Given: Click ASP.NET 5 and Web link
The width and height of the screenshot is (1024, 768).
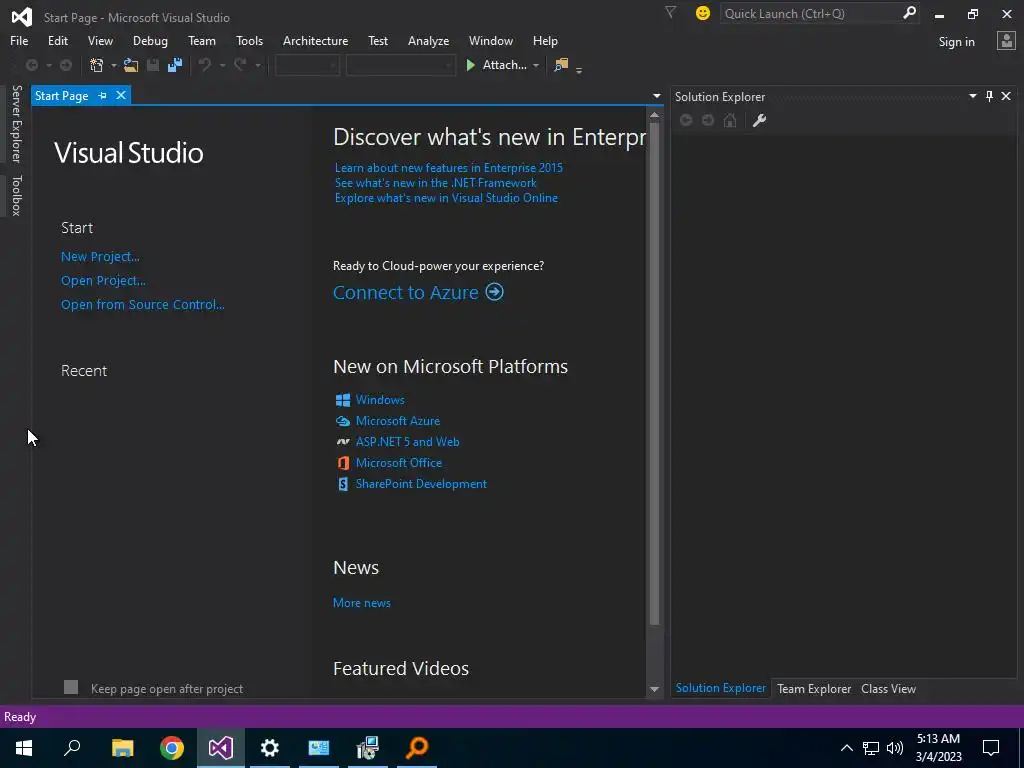Looking at the screenshot, I should [x=408, y=442].
